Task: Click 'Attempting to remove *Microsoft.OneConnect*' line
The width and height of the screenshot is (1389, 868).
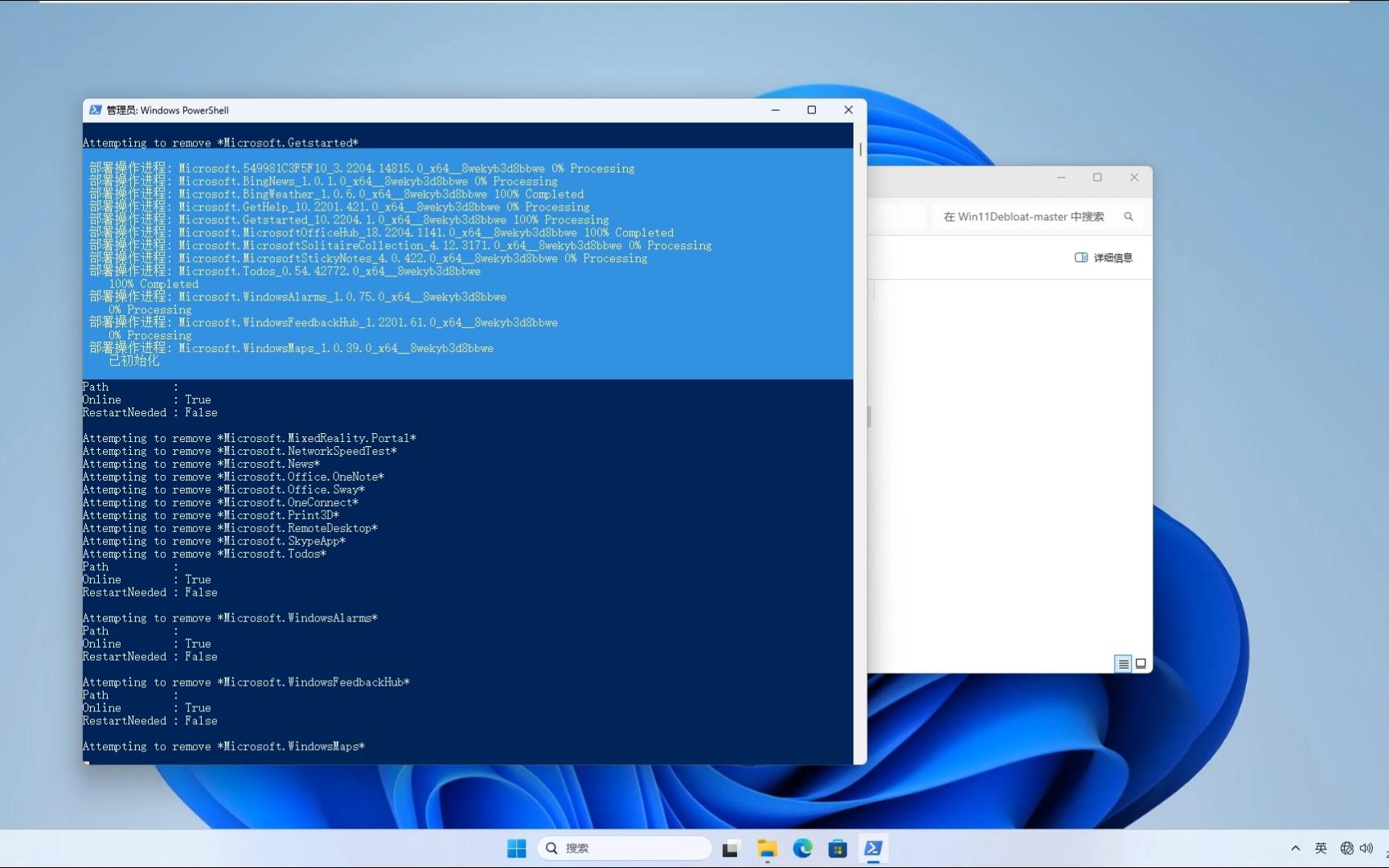Action: pyautogui.click(x=220, y=502)
